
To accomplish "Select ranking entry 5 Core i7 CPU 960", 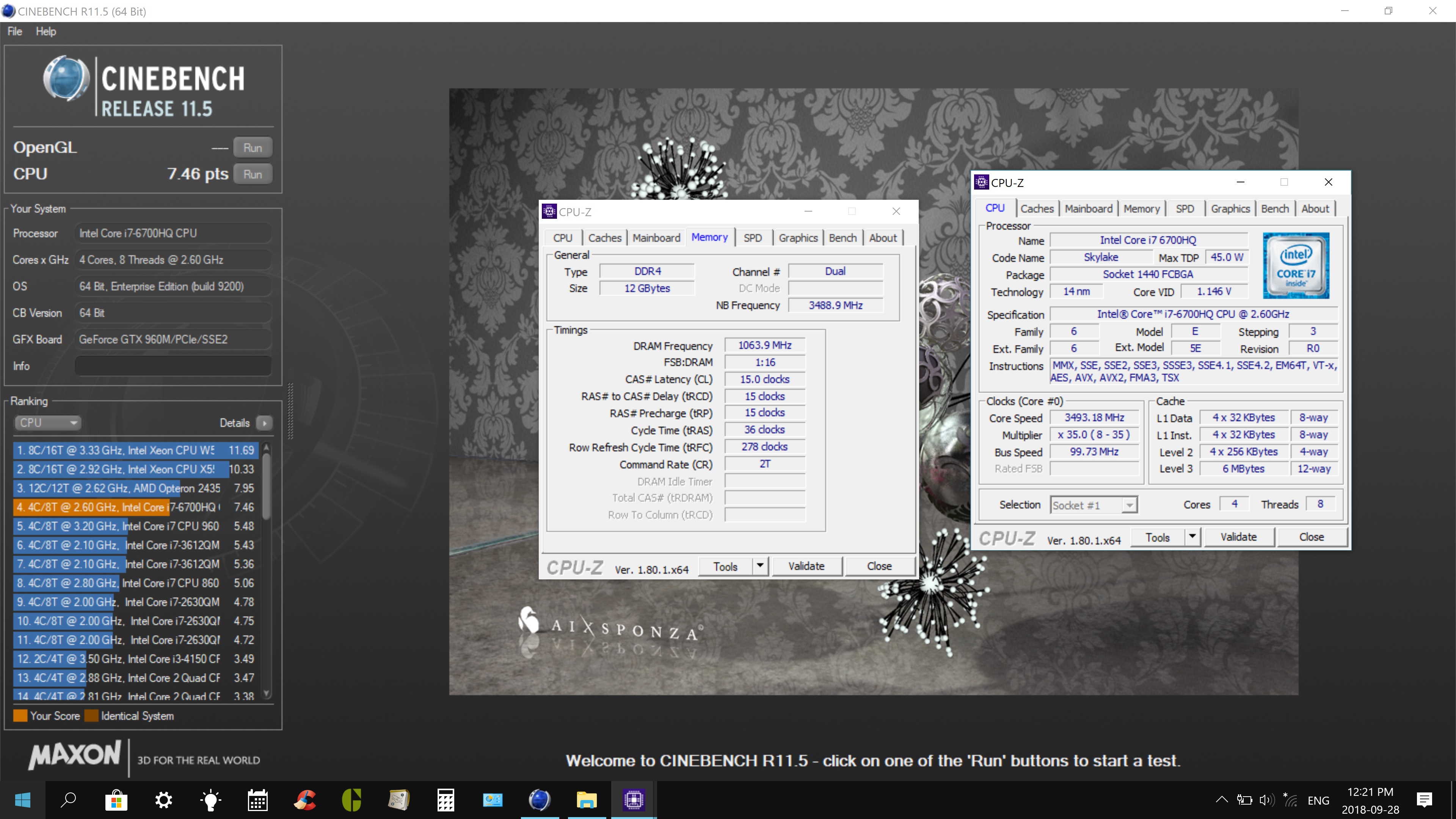I will [136, 526].
